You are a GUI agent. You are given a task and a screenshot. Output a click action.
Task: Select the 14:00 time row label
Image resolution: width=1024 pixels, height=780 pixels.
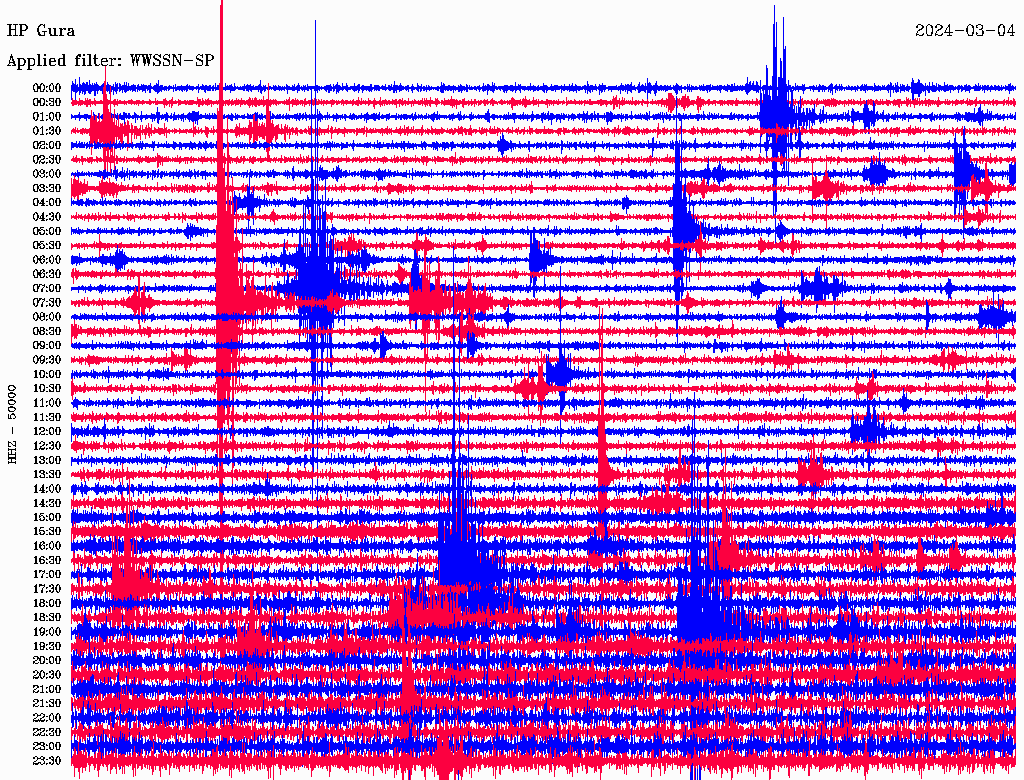(46, 489)
